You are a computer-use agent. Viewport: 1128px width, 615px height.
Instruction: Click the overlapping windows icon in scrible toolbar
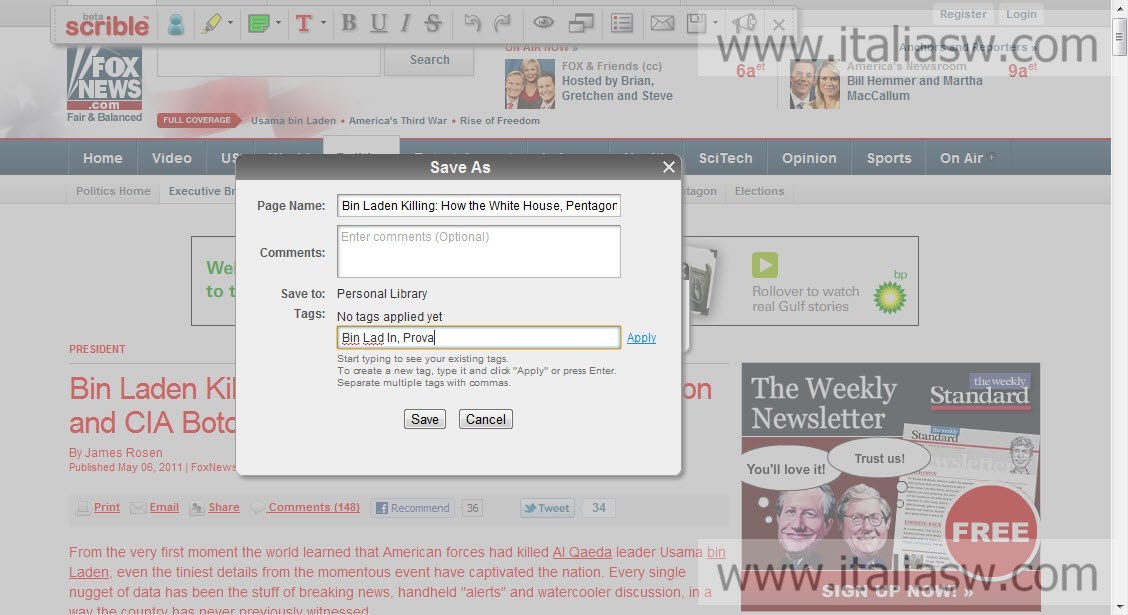581,24
